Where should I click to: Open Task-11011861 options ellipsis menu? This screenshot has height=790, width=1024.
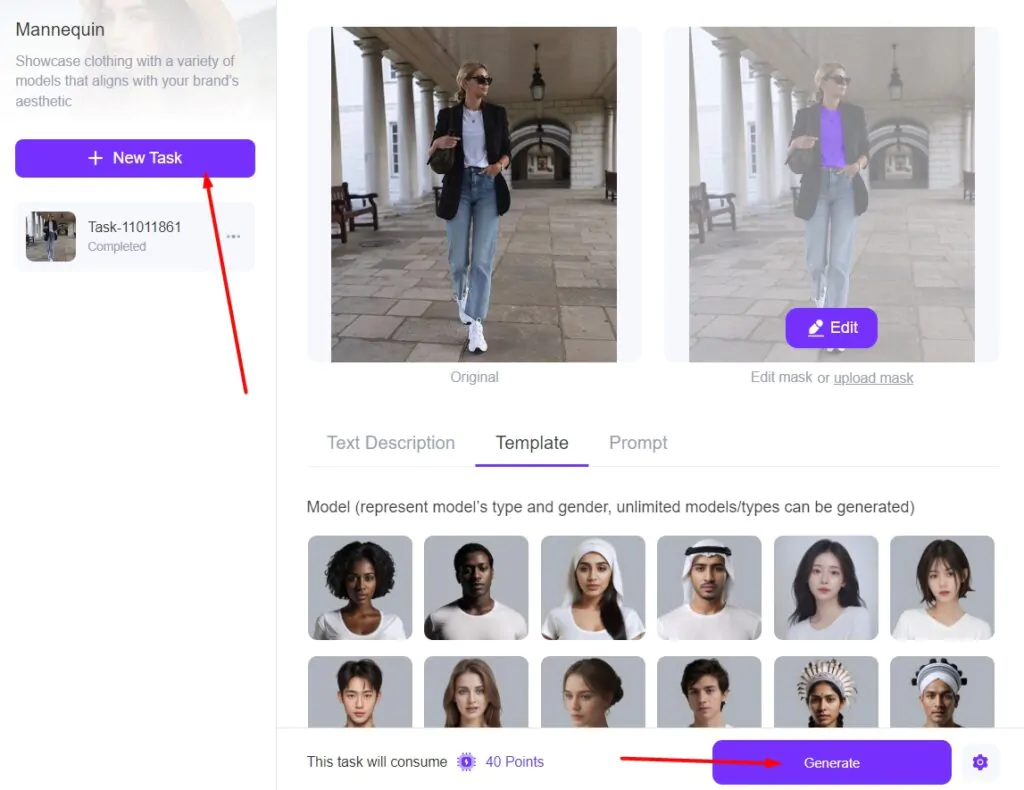233,236
